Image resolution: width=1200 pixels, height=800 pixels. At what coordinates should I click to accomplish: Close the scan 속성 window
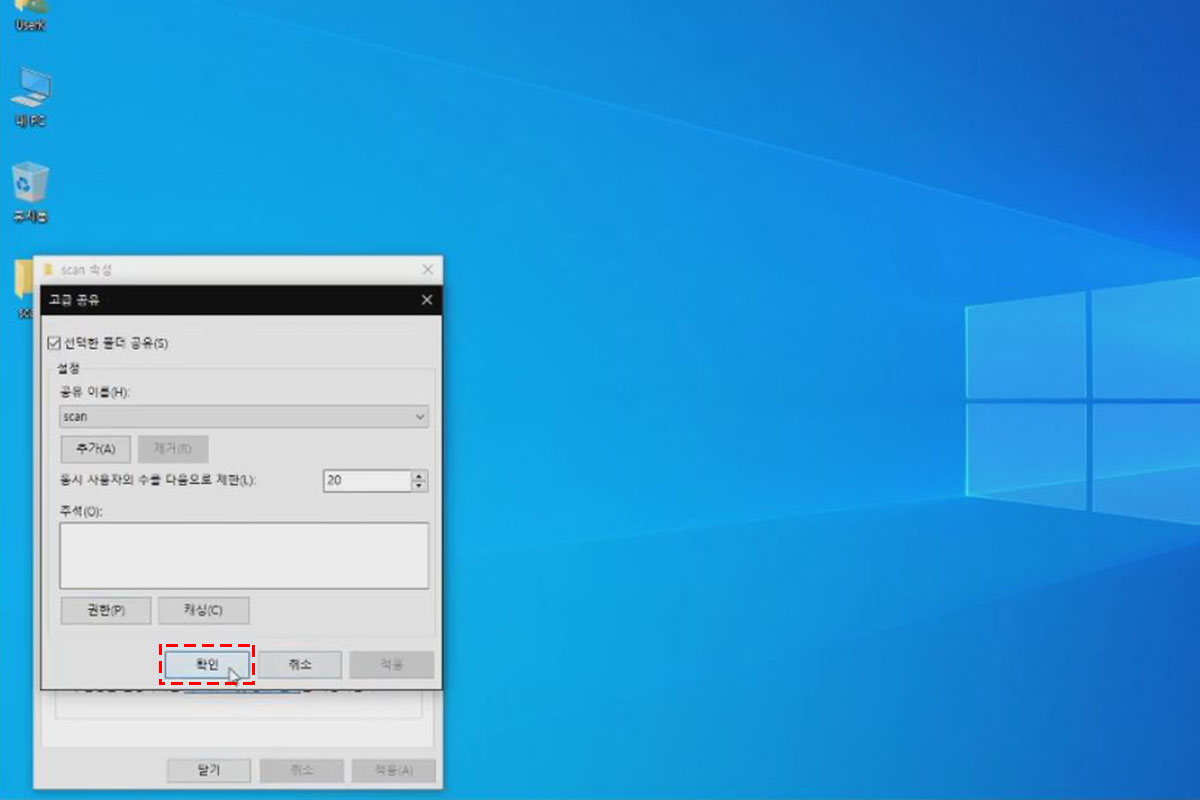click(428, 270)
